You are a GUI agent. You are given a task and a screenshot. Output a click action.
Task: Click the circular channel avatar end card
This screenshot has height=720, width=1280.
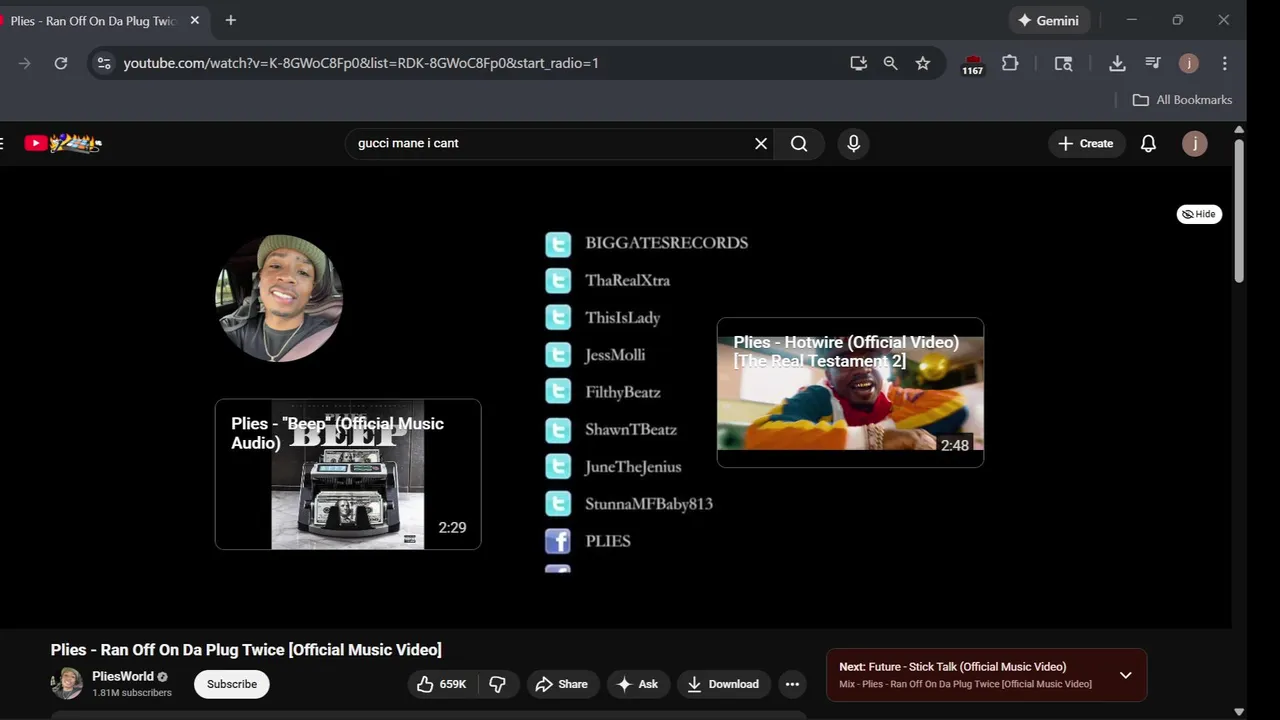tap(279, 298)
